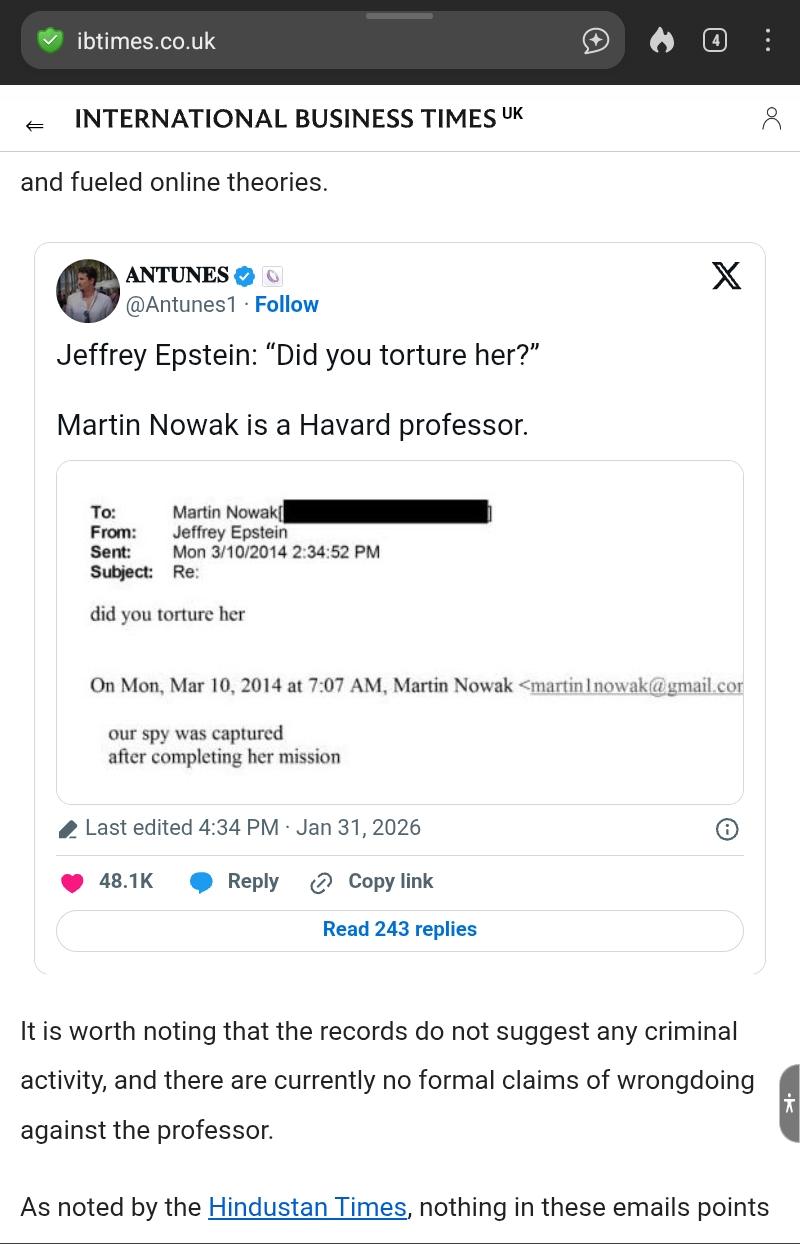Tap the X logo on embedded tweet
Image resolution: width=800 pixels, height=1244 pixels.
727,275
